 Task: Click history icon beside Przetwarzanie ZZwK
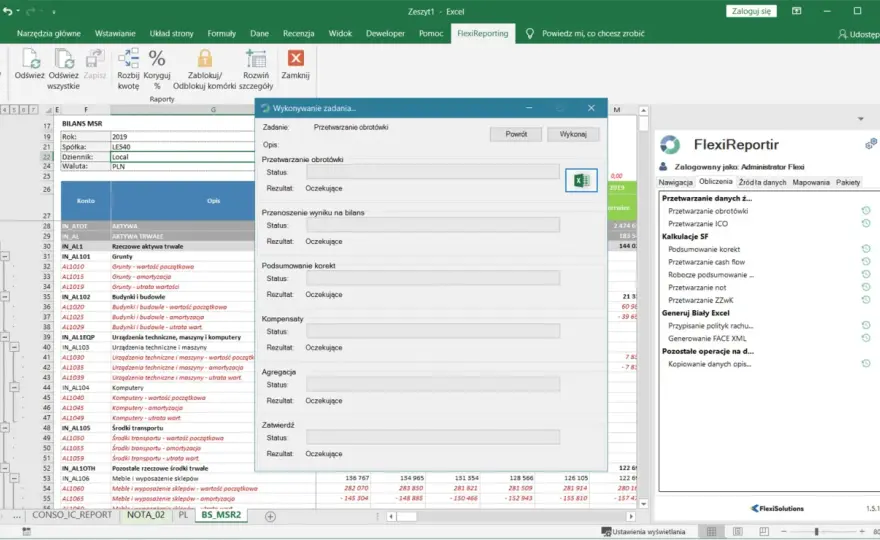pos(866,300)
